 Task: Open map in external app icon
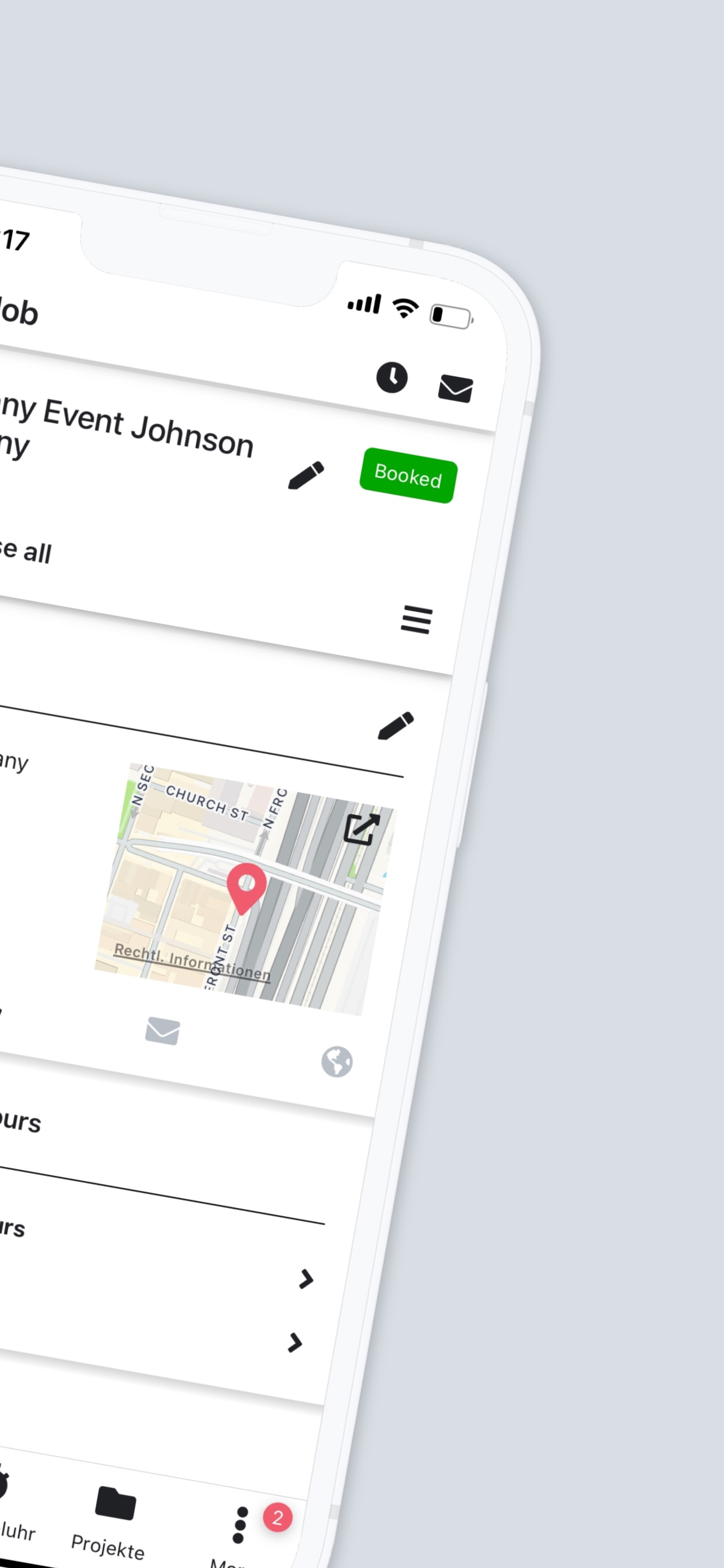click(361, 828)
